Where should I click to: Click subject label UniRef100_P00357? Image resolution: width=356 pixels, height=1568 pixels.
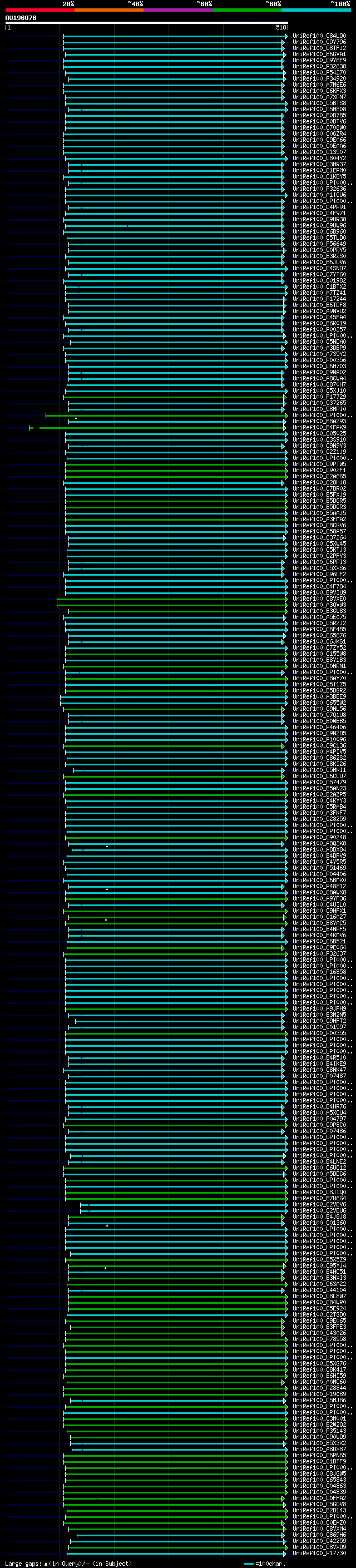(319, 330)
